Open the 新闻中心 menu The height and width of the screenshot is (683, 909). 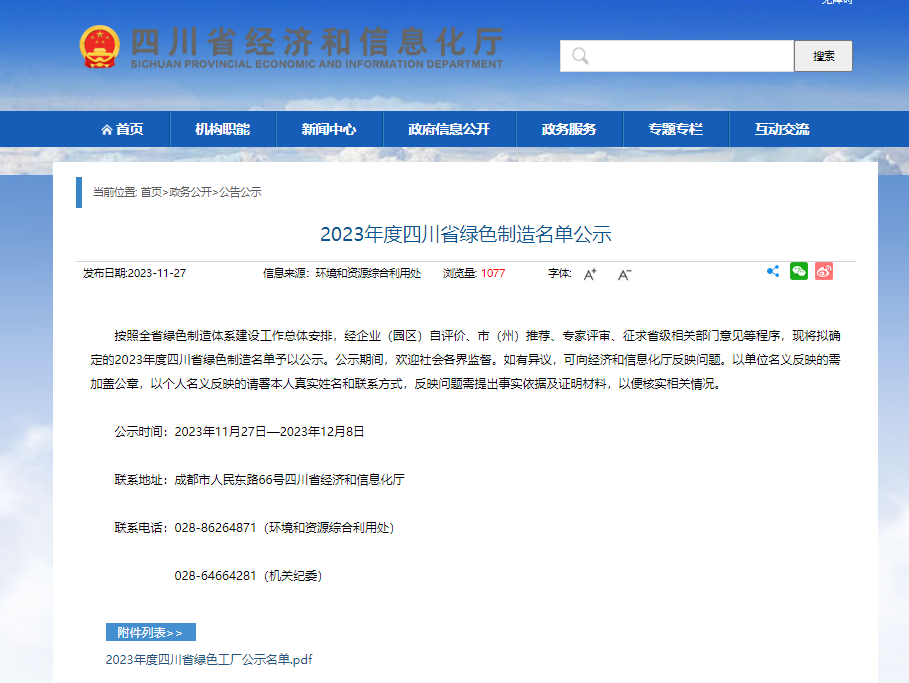[328, 129]
